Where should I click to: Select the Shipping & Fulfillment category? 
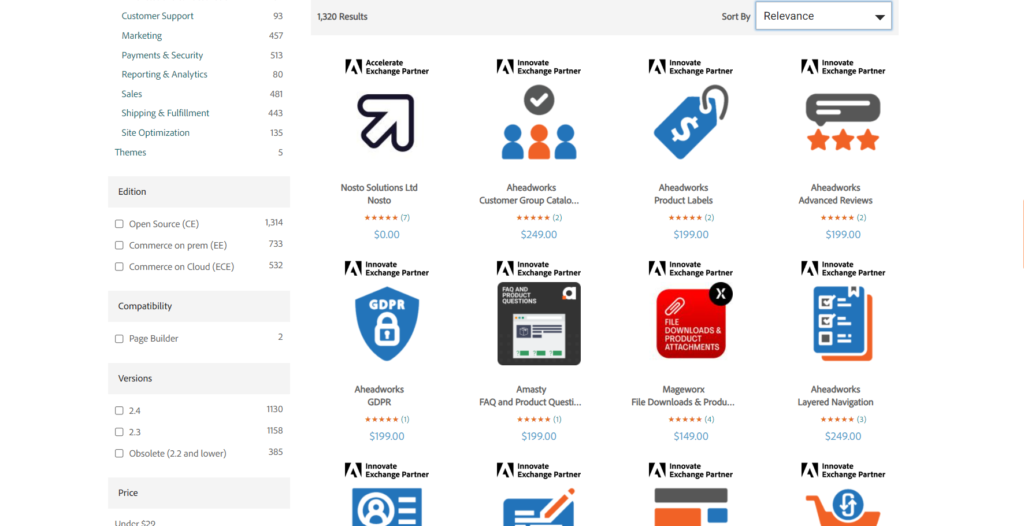[x=165, y=113]
